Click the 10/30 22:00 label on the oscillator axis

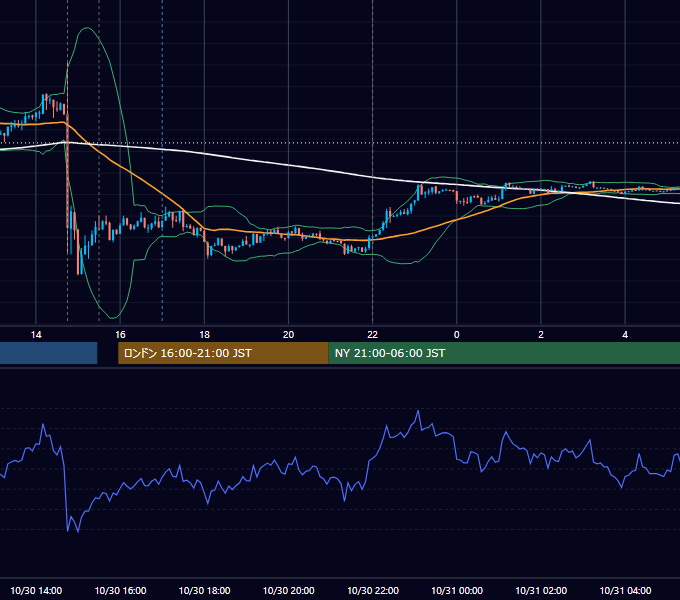373,590
